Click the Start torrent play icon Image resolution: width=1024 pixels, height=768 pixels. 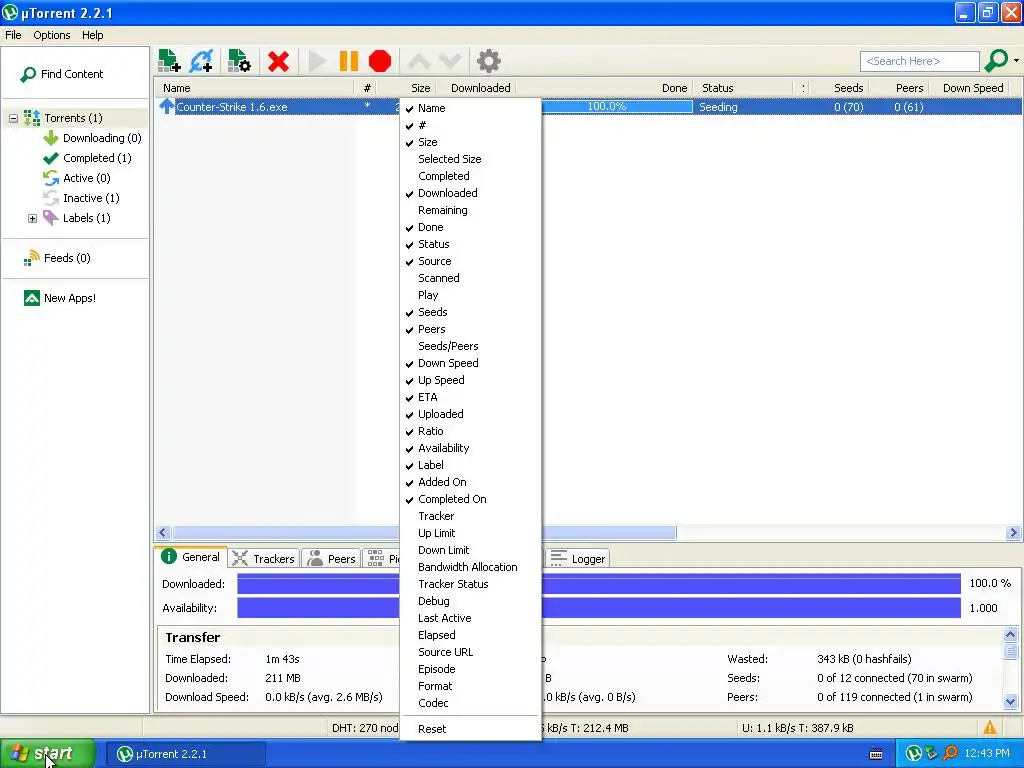pos(317,61)
